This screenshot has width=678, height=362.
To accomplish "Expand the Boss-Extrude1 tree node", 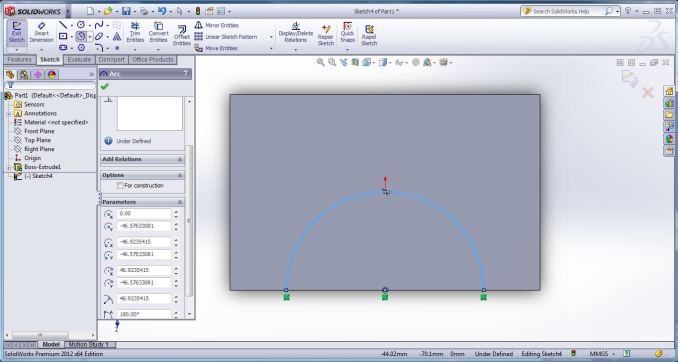I will (8, 167).
